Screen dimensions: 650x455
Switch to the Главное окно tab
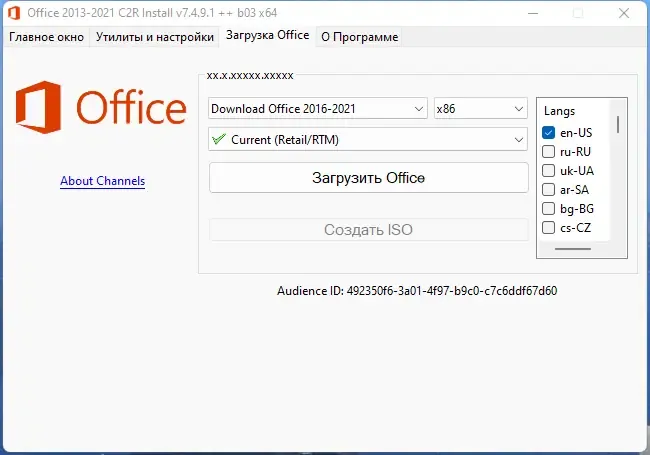point(46,37)
